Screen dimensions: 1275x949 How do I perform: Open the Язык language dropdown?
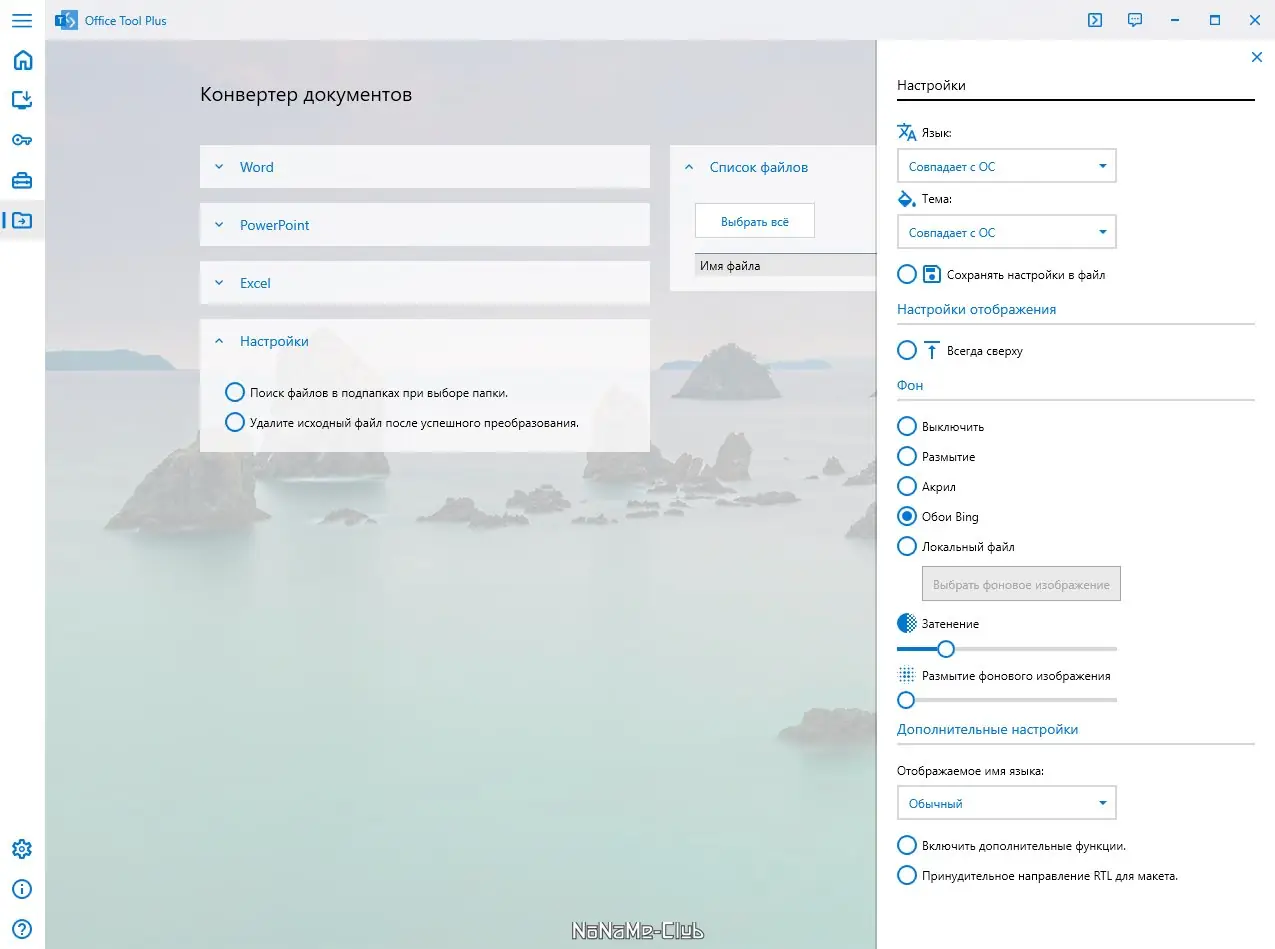click(x=1006, y=166)
